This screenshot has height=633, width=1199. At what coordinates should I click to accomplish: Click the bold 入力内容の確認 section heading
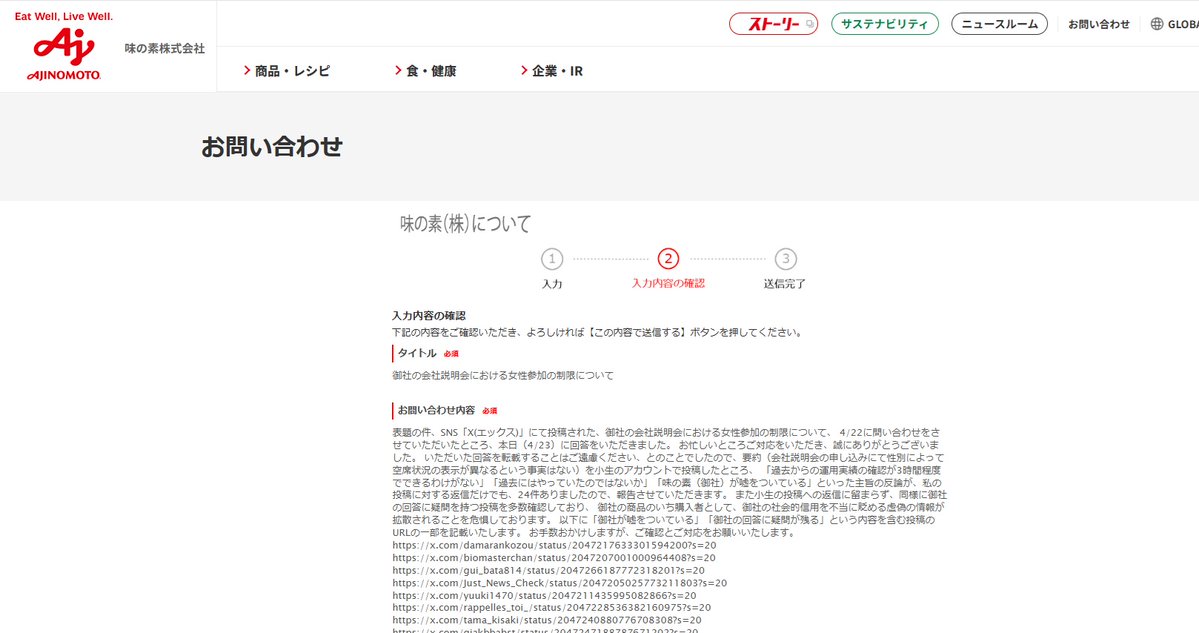tap(429, 316)
